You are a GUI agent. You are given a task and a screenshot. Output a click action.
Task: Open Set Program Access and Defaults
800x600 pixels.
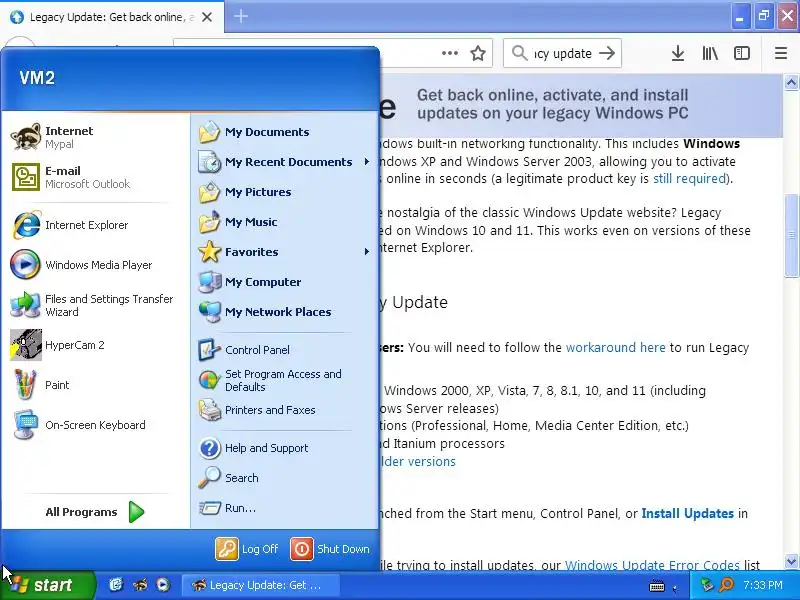[x=284, y=380]
